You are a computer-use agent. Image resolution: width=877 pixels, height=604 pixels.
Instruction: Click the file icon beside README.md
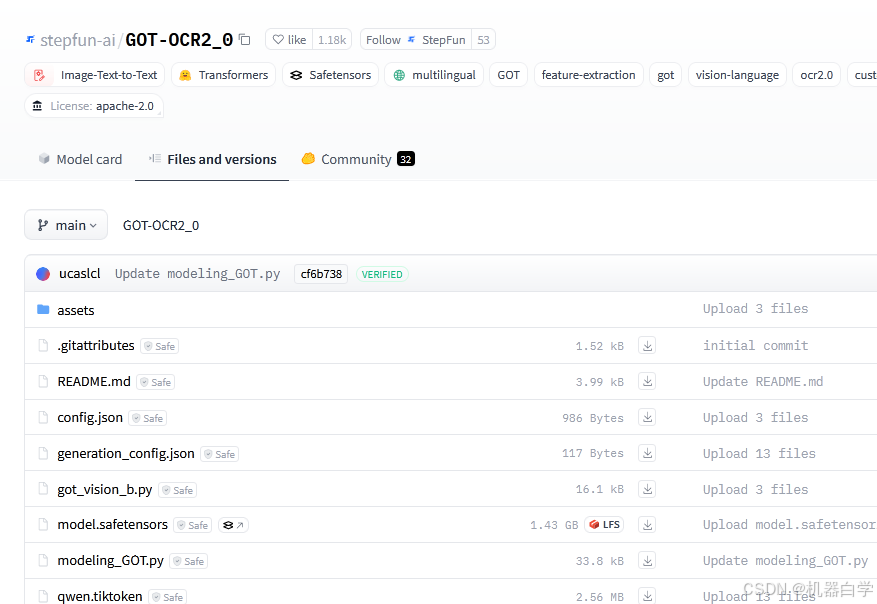(x=43, y=381)
